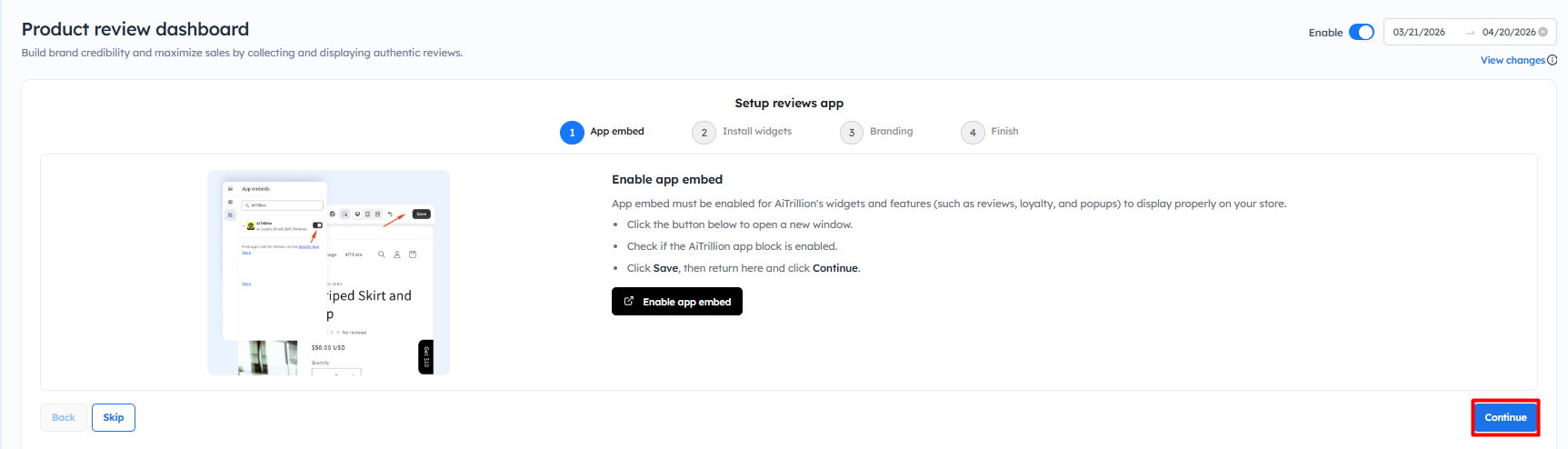Select the App embed step label
1568x449 pixels.
(x=617, y=131)
